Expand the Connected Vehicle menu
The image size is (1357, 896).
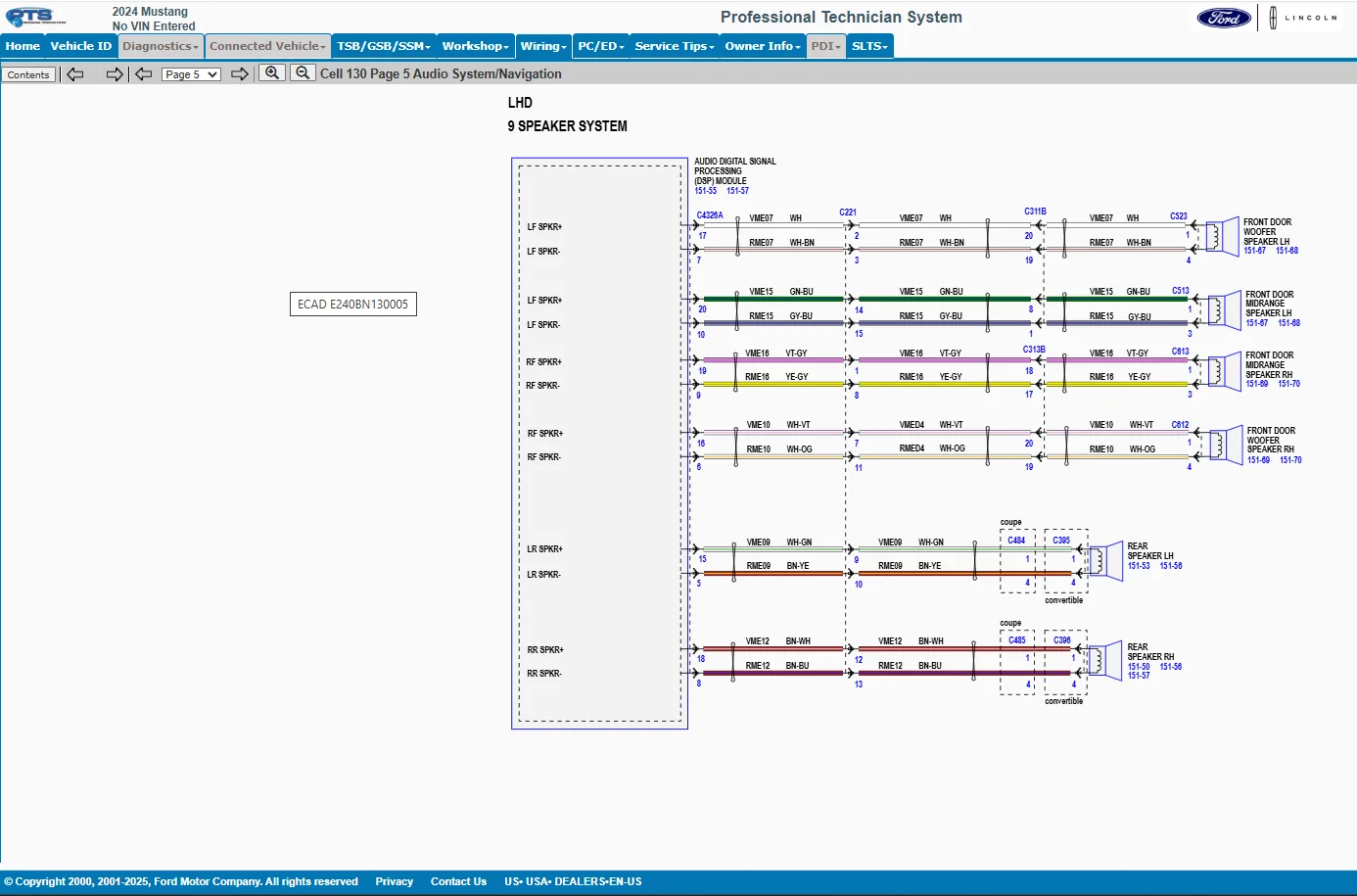267,46
